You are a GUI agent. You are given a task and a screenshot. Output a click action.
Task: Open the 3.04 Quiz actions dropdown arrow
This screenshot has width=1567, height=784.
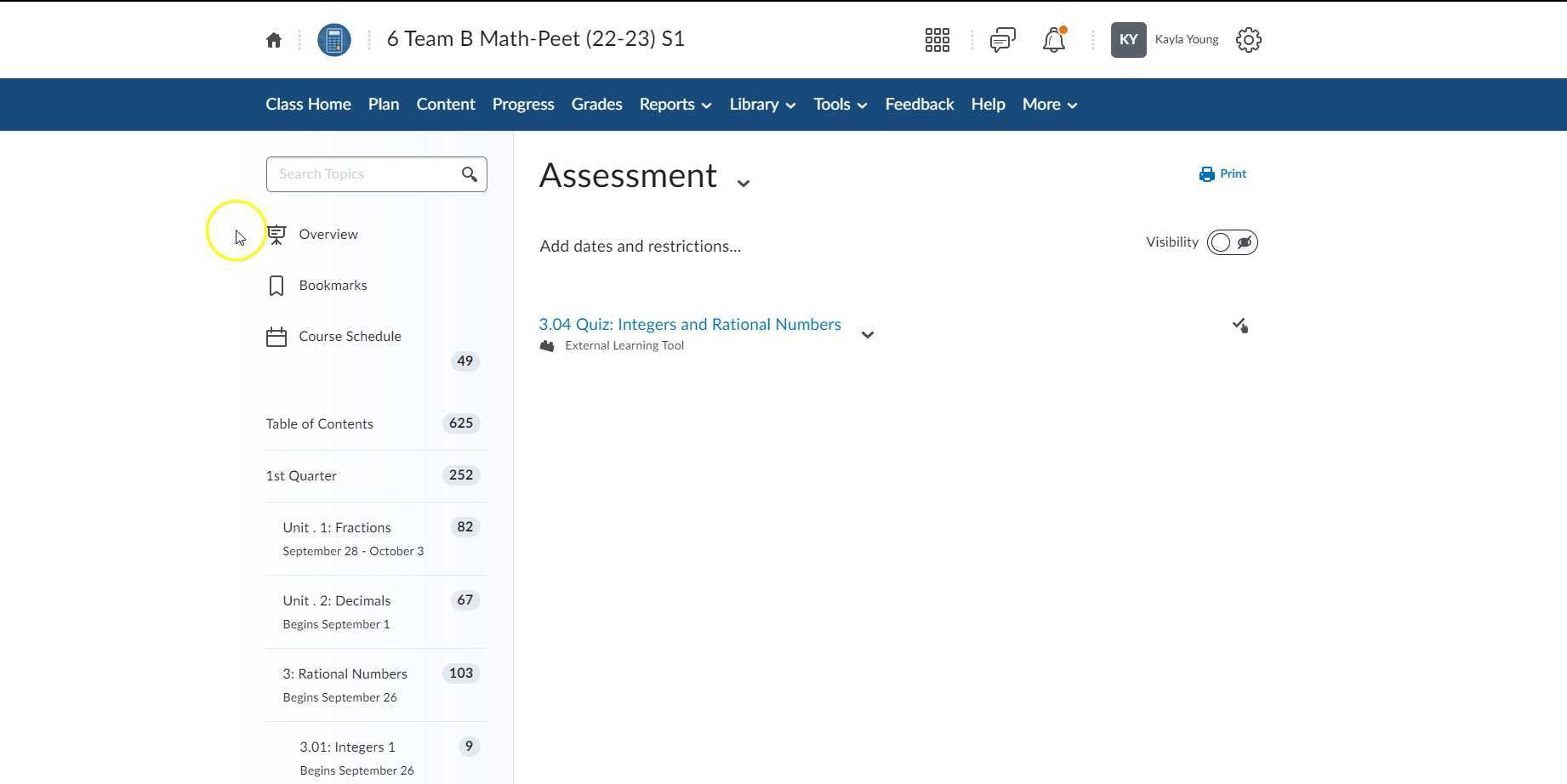868,334
